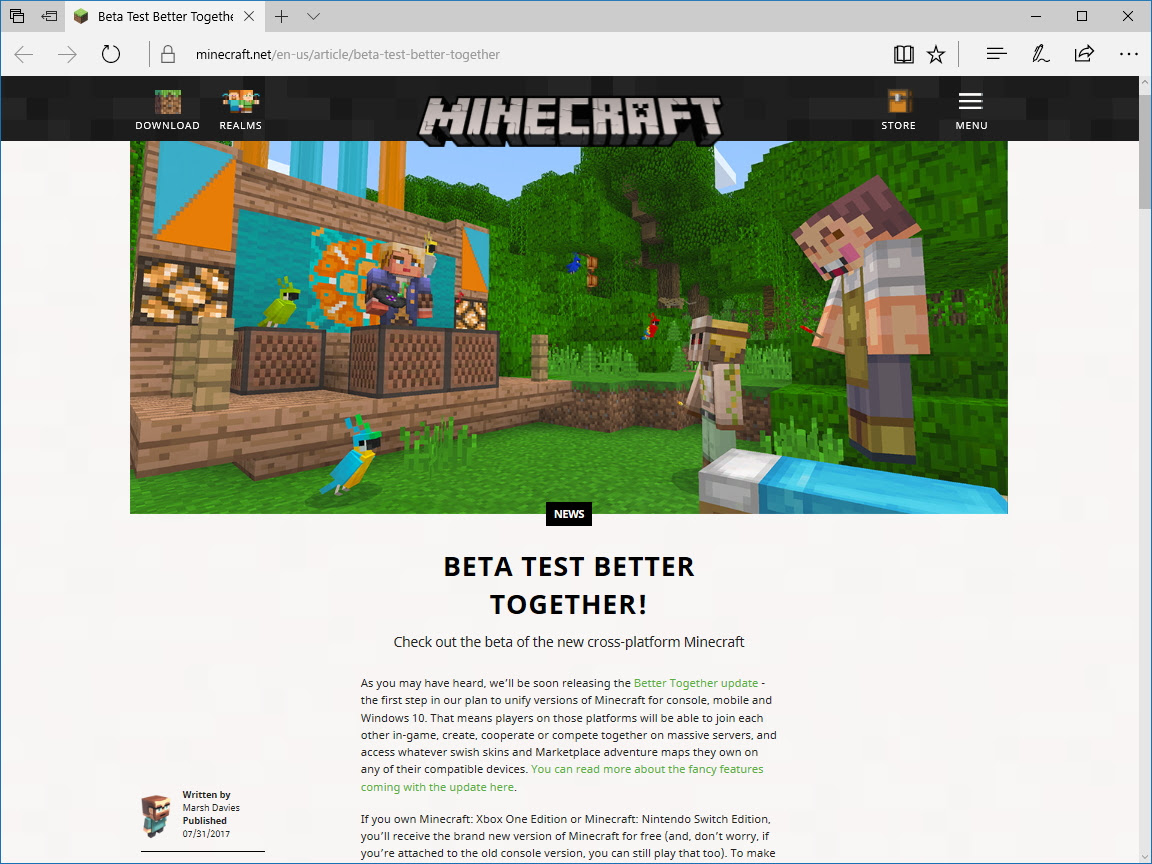Screen dimensions: 1152x864
Task: Click the NEWS category tag
Action: coord(569,514)
